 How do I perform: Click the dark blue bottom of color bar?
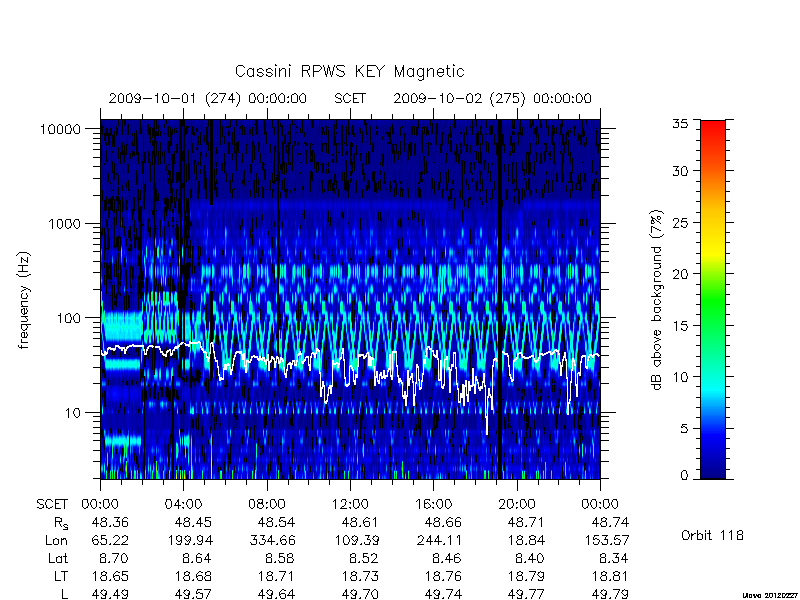(x=713, y=472)
